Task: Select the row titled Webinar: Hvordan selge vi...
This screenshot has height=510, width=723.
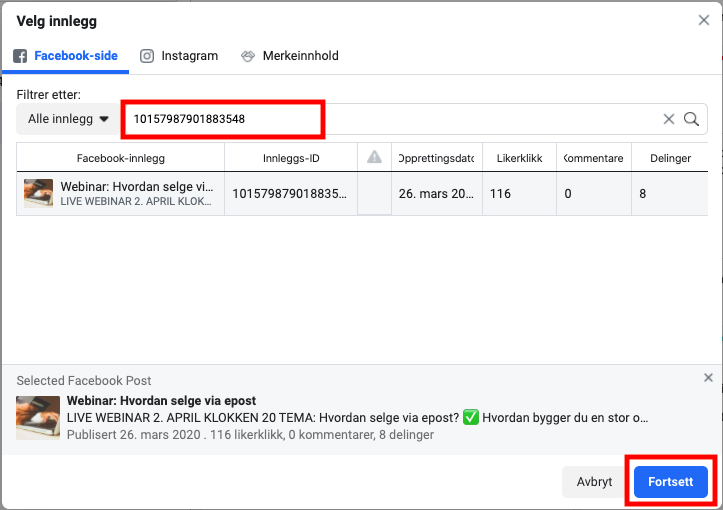Action: pyautogui.click(x=362, y=194)
